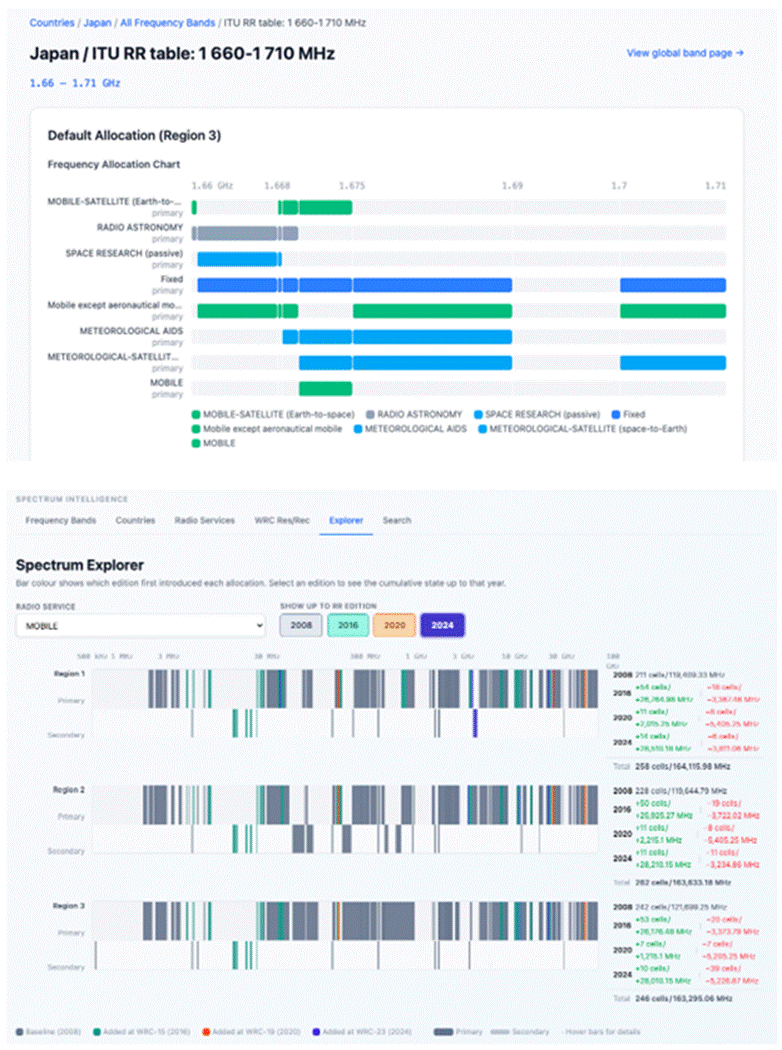Click the Added at WRC-23 legend marker
The image size is (782, 1050).
click(x=316, y=1032)
